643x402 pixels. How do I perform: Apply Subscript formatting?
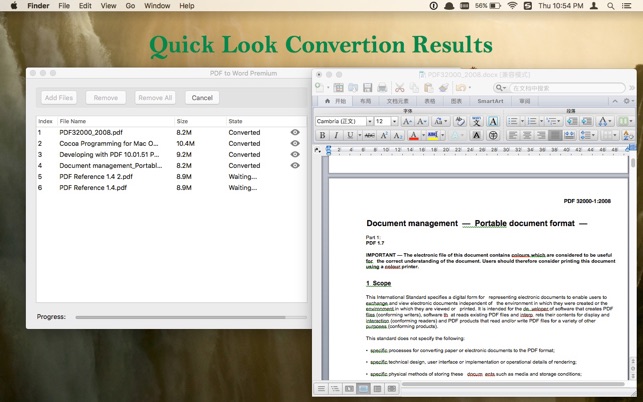coord(398,135)
